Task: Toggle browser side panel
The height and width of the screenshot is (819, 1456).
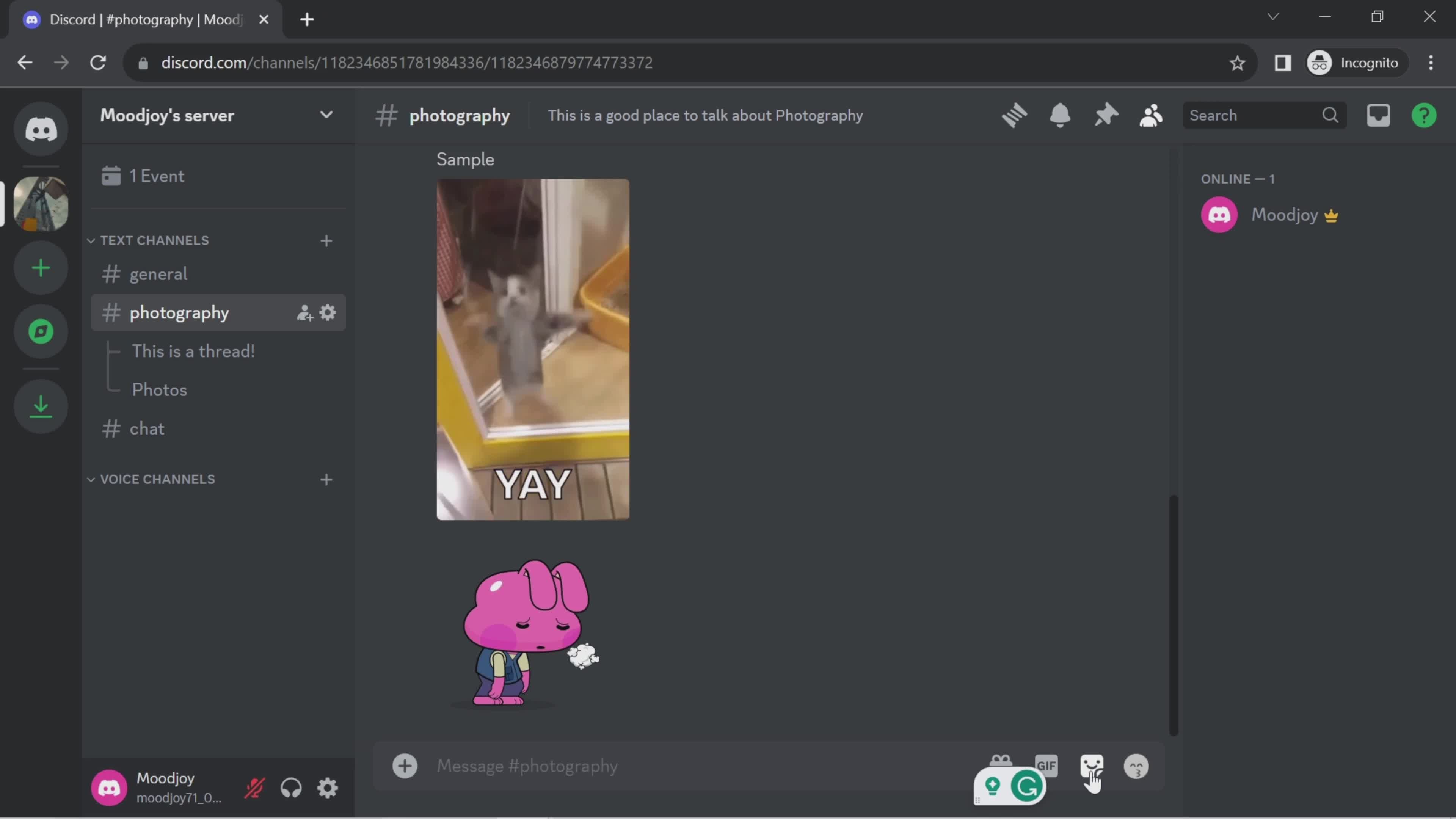Action: pyautogui.click(x=1282, y=63)
